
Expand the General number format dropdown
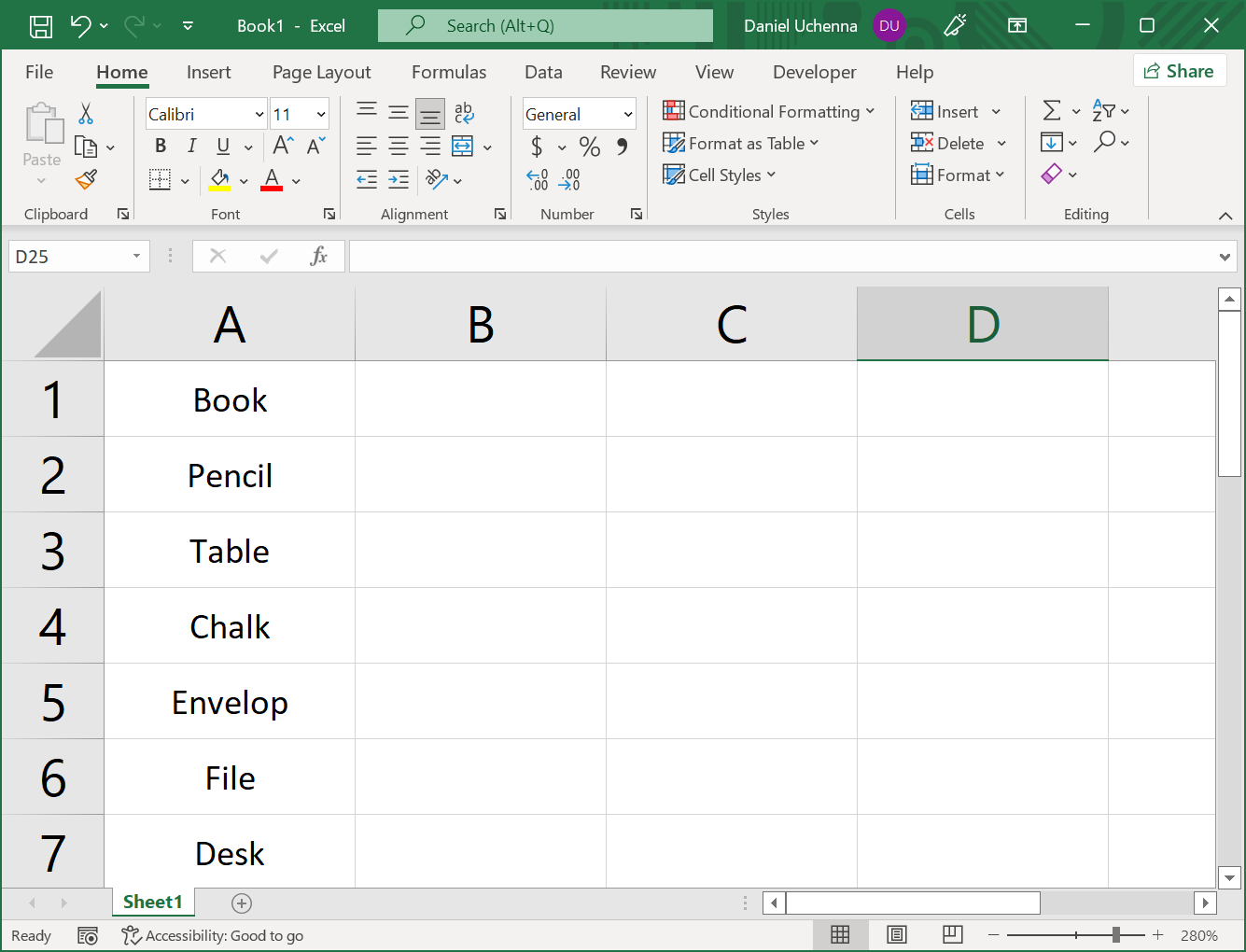tap(628, 115)
